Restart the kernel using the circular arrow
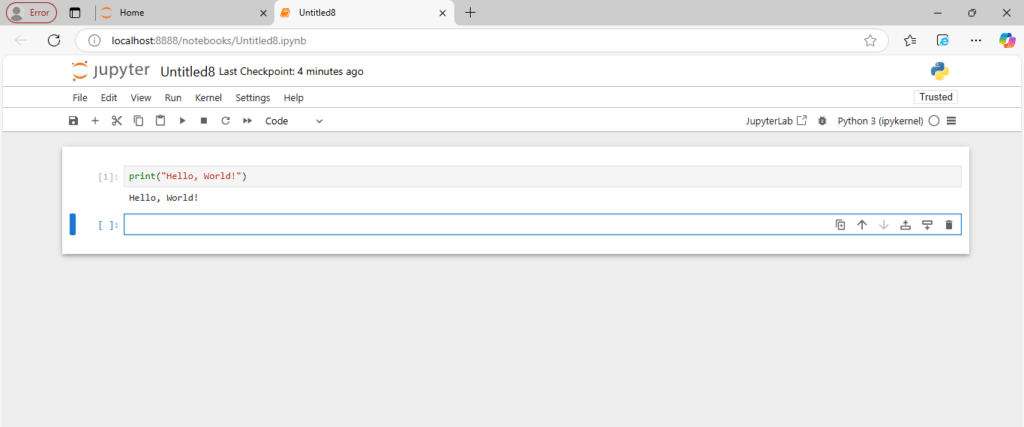 click(225, 121)
